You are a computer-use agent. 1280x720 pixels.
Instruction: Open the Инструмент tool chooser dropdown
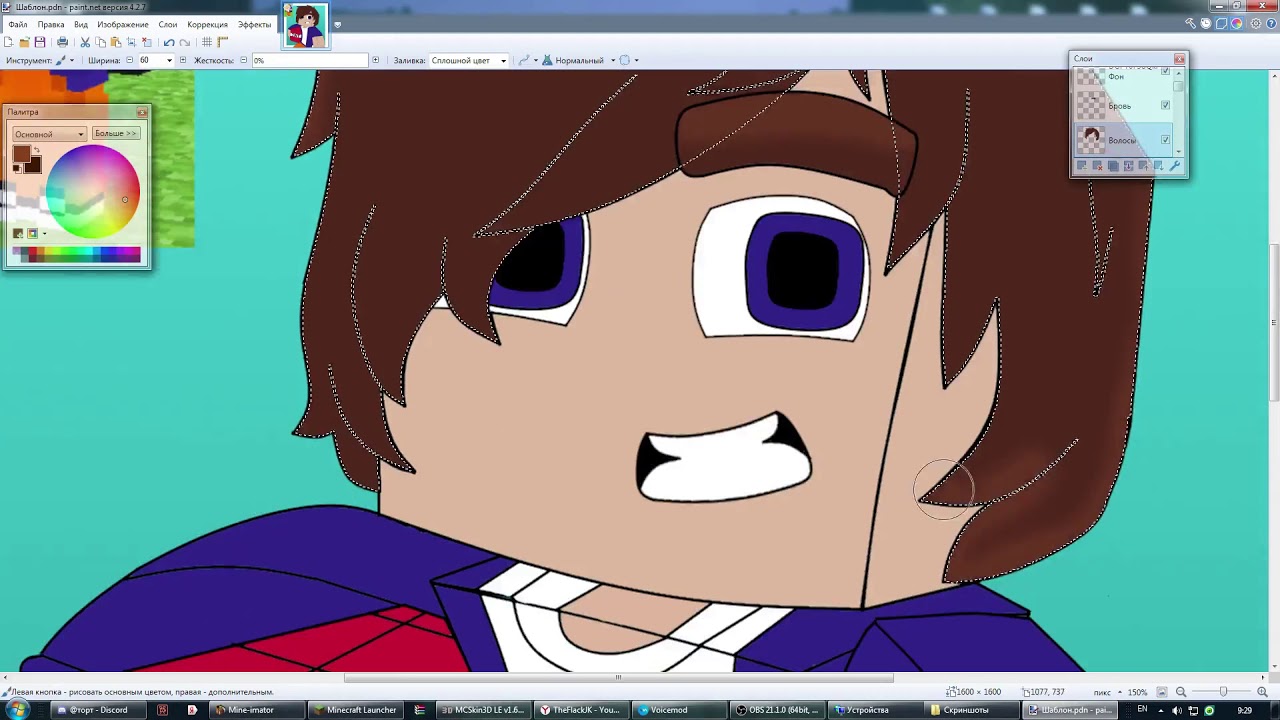pos(65,60)
